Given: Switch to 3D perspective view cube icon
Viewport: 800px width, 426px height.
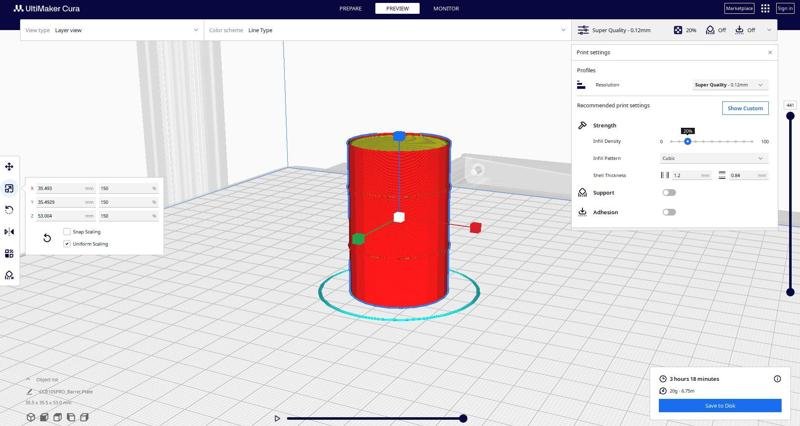Looking at the screenshot, I should 31,417.
